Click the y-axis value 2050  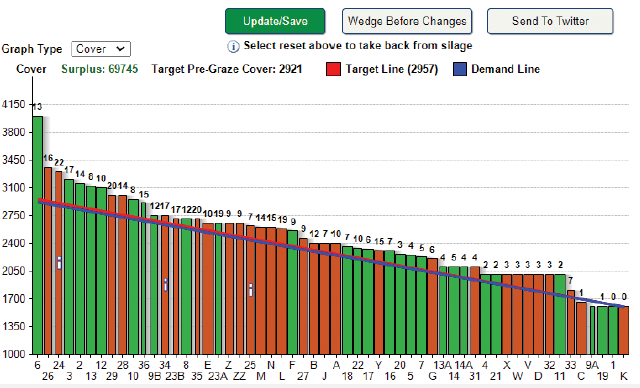click(x=14, y=271)
